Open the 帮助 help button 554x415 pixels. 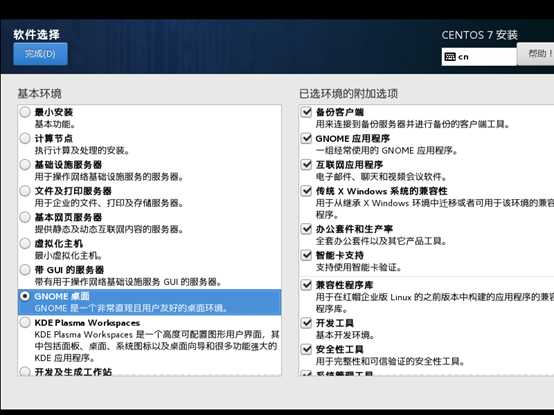[536, 54]
